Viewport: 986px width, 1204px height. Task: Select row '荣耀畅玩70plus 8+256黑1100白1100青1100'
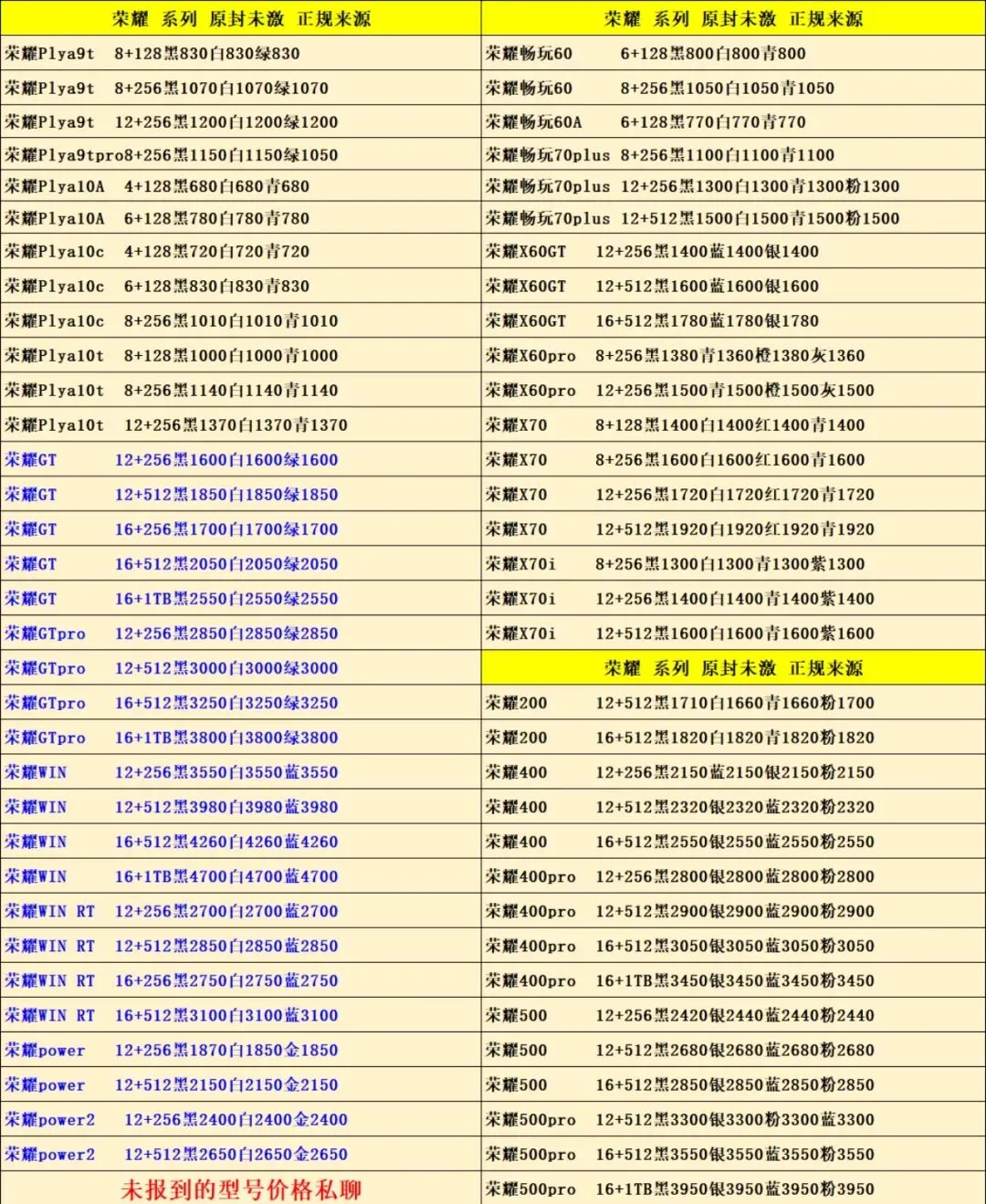pos(733,155)
